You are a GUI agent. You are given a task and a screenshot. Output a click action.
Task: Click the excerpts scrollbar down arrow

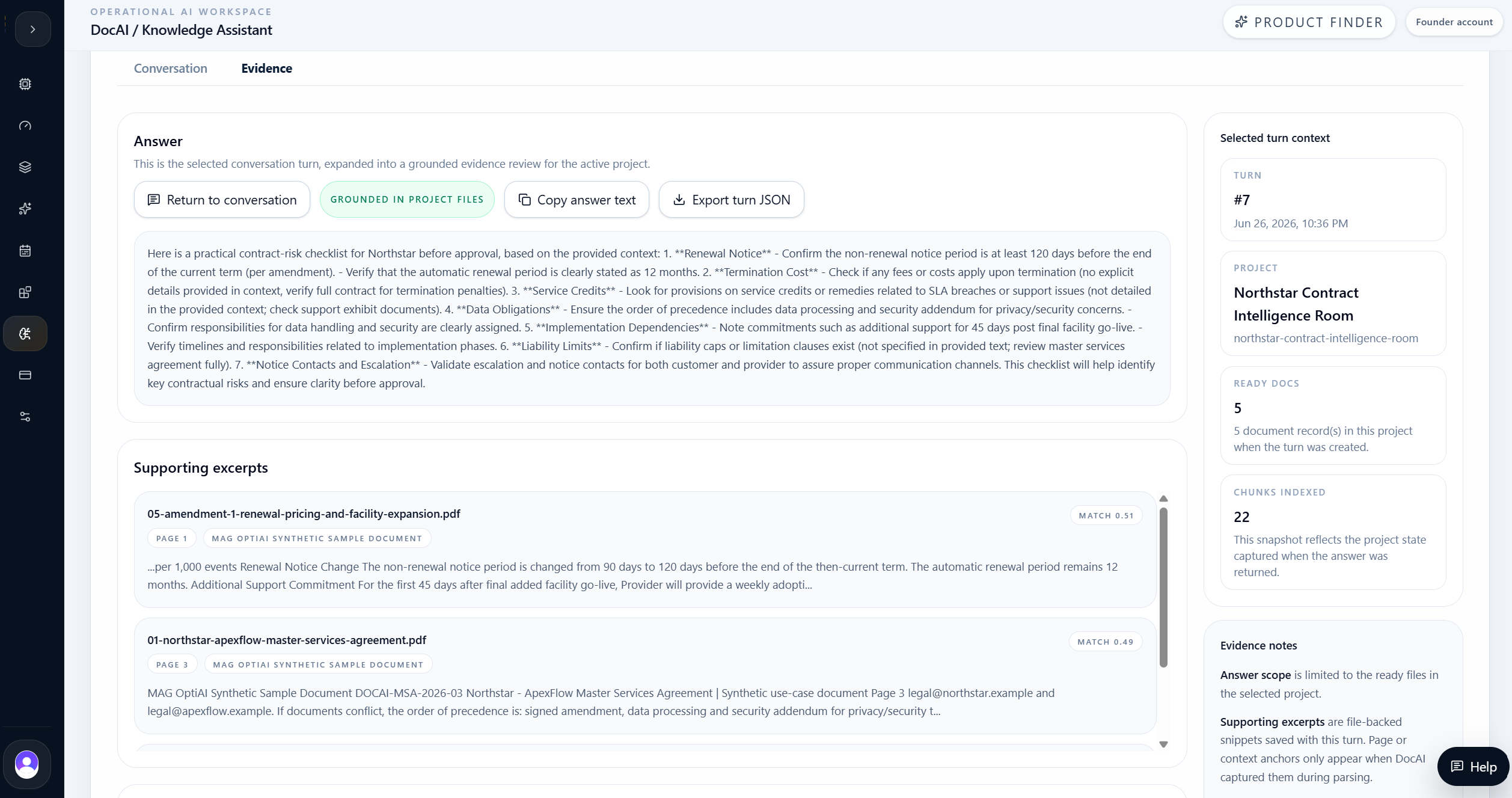1163,744
